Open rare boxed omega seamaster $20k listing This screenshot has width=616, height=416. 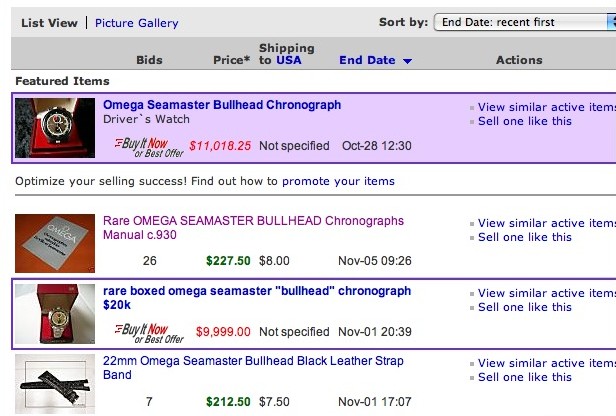[257, 298]
